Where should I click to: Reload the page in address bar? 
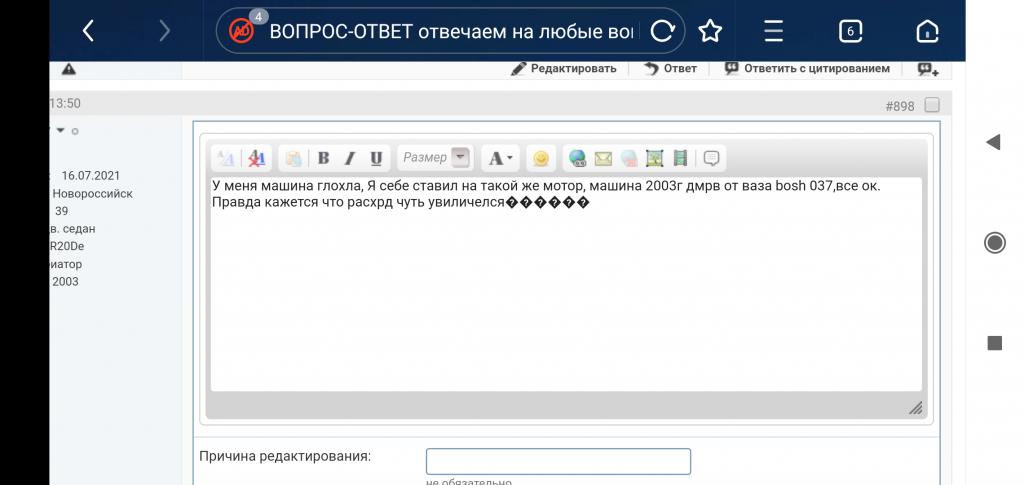coord(662,31)
